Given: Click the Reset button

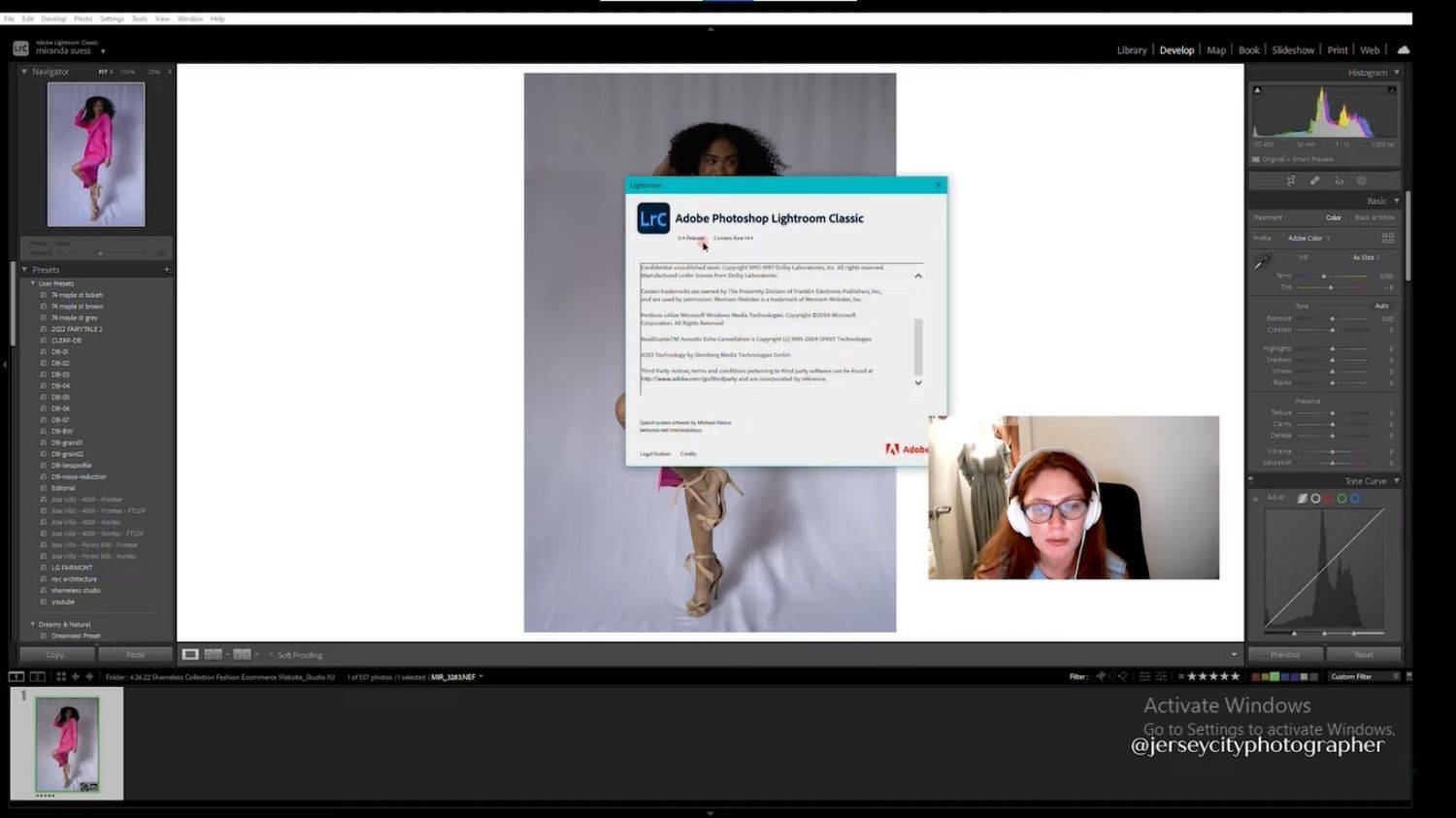Looking at the screenshot, I should click(x=1363, y=655).
